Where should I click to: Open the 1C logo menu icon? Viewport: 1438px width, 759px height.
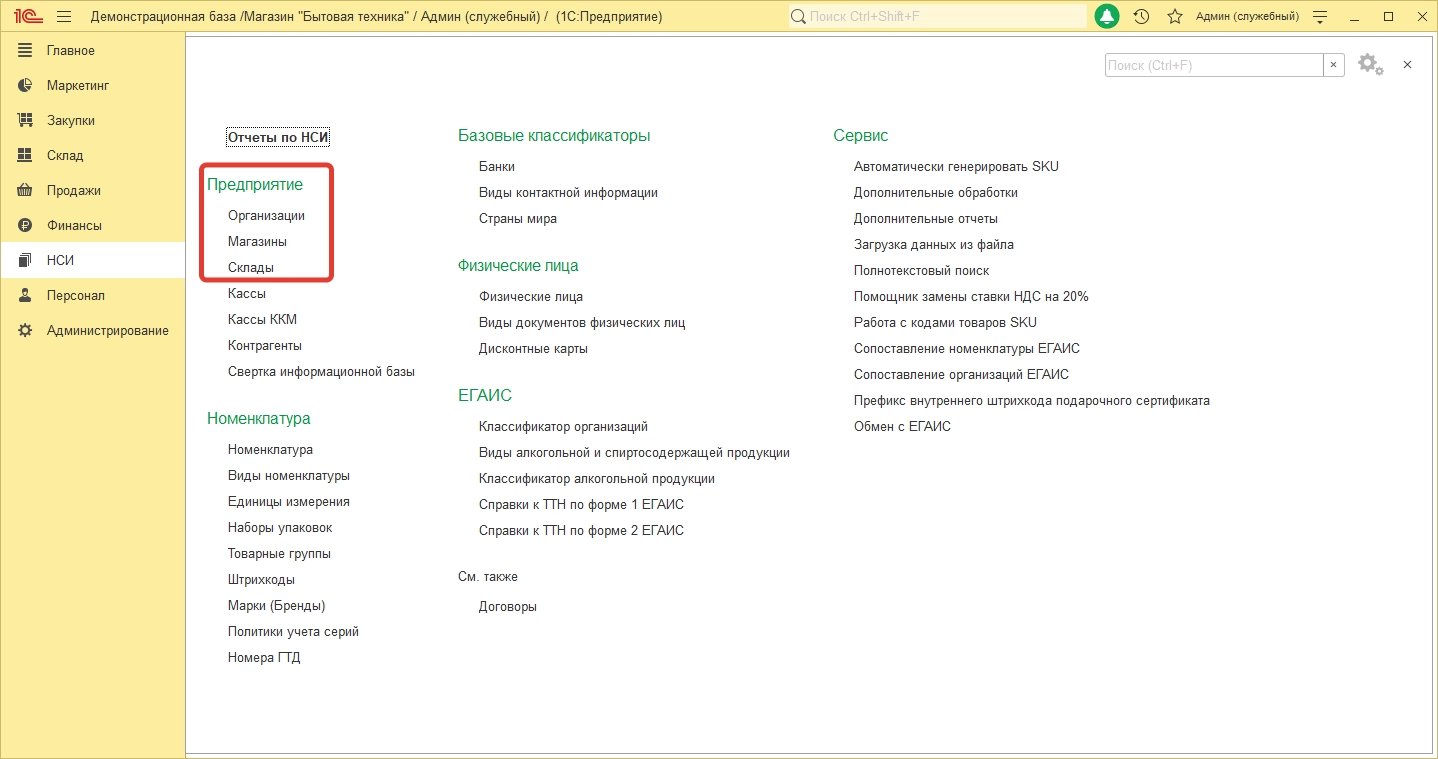click(x=27, y=17)
